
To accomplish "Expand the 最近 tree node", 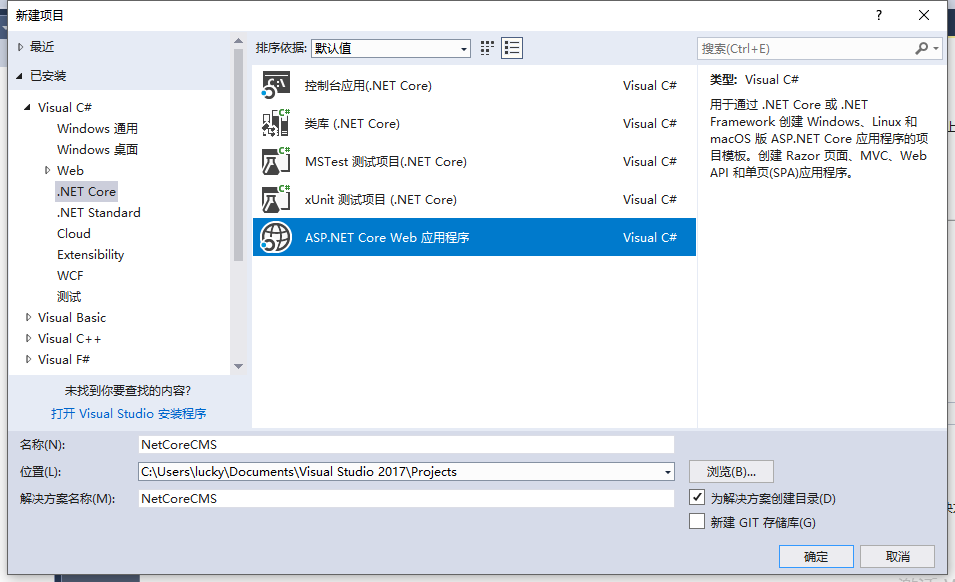I will pyautogui.click(x=20, y=47).
